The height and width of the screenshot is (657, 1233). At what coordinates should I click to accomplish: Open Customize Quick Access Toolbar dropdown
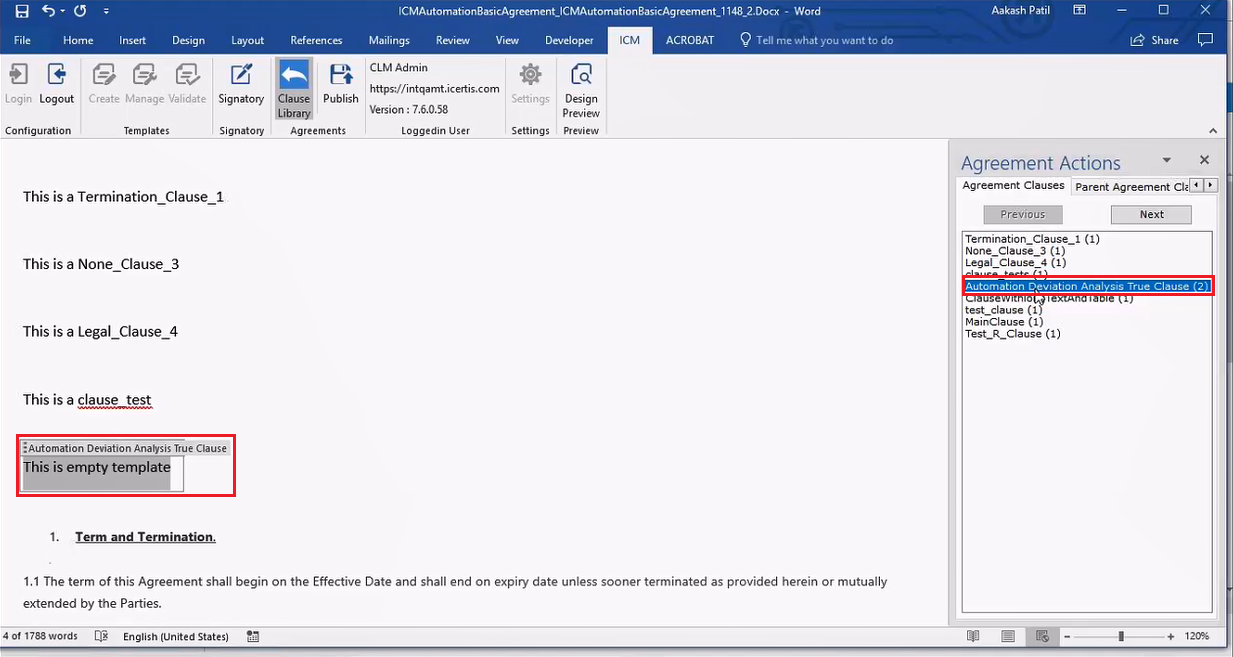click(107, 12)
